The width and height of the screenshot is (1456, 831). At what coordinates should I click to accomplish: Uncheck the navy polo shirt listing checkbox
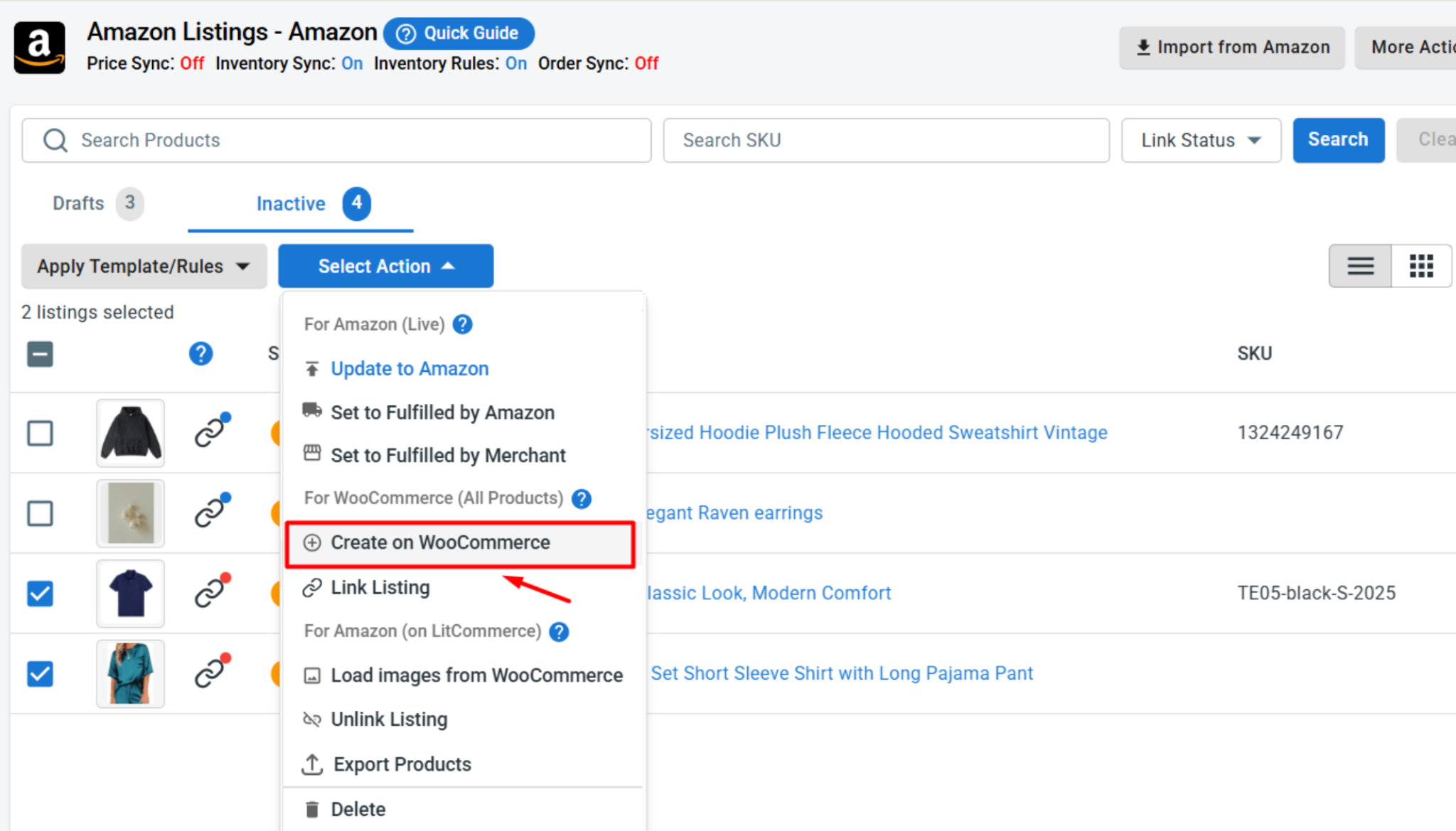(x=40, y=594)
